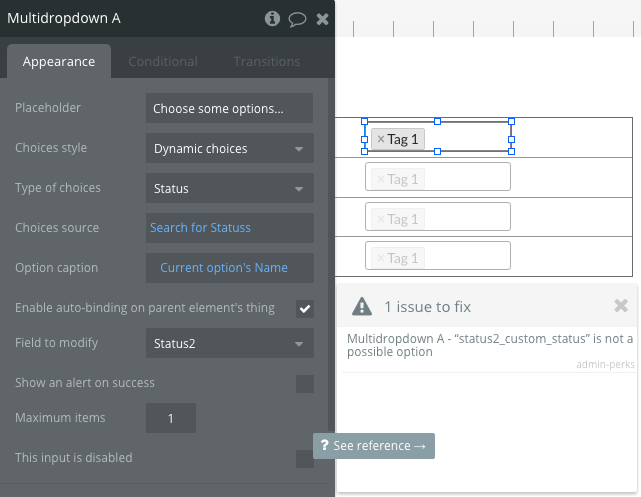The height and width of the screenshot is (497, 641).
Task: Click the warning triangle issue icon
Action: 362,306
